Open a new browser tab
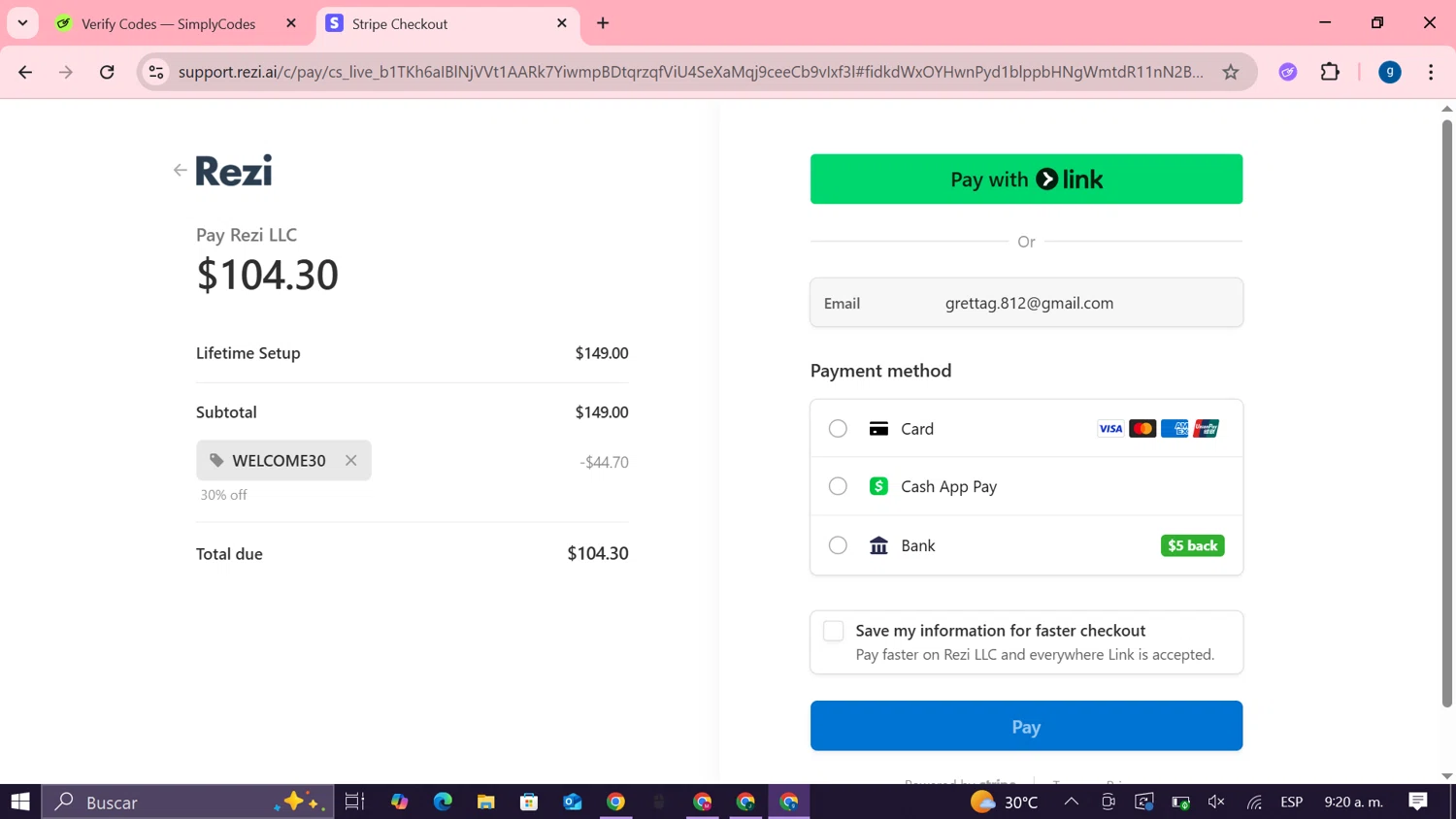 [x=603, y=23]
